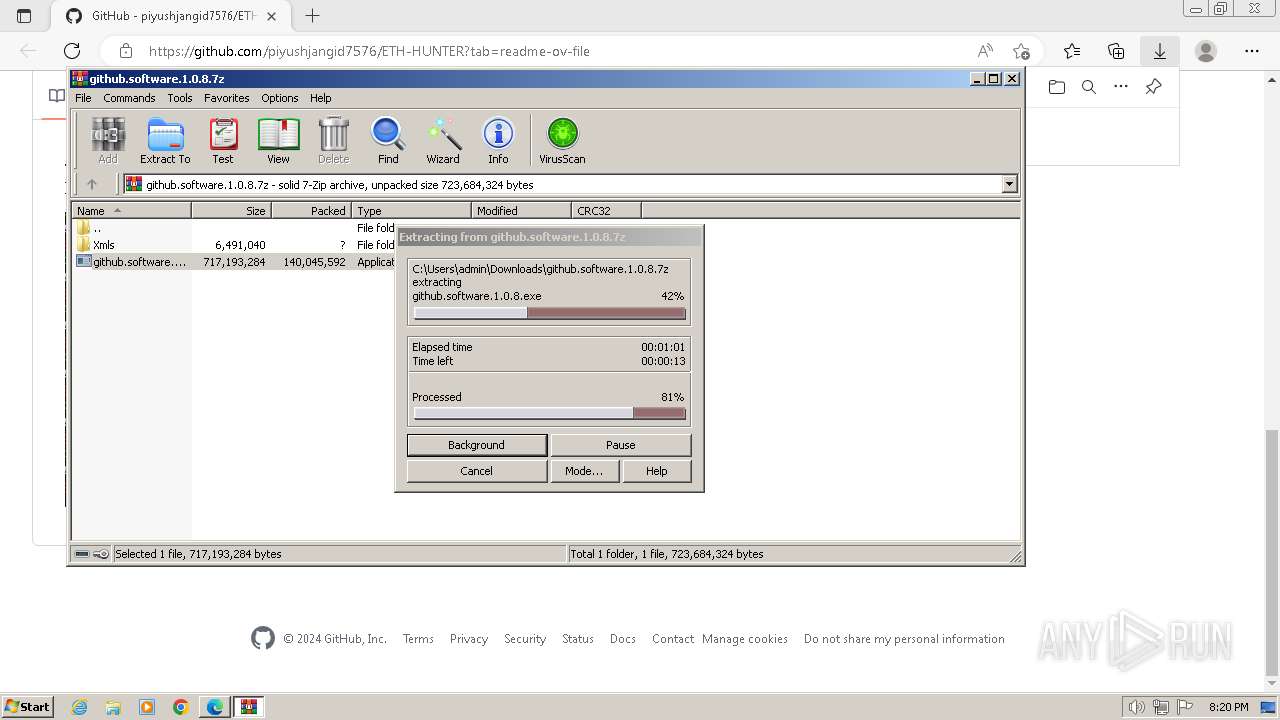
Task: Click Manage cookies link
Action: click(x=745, y=639)
